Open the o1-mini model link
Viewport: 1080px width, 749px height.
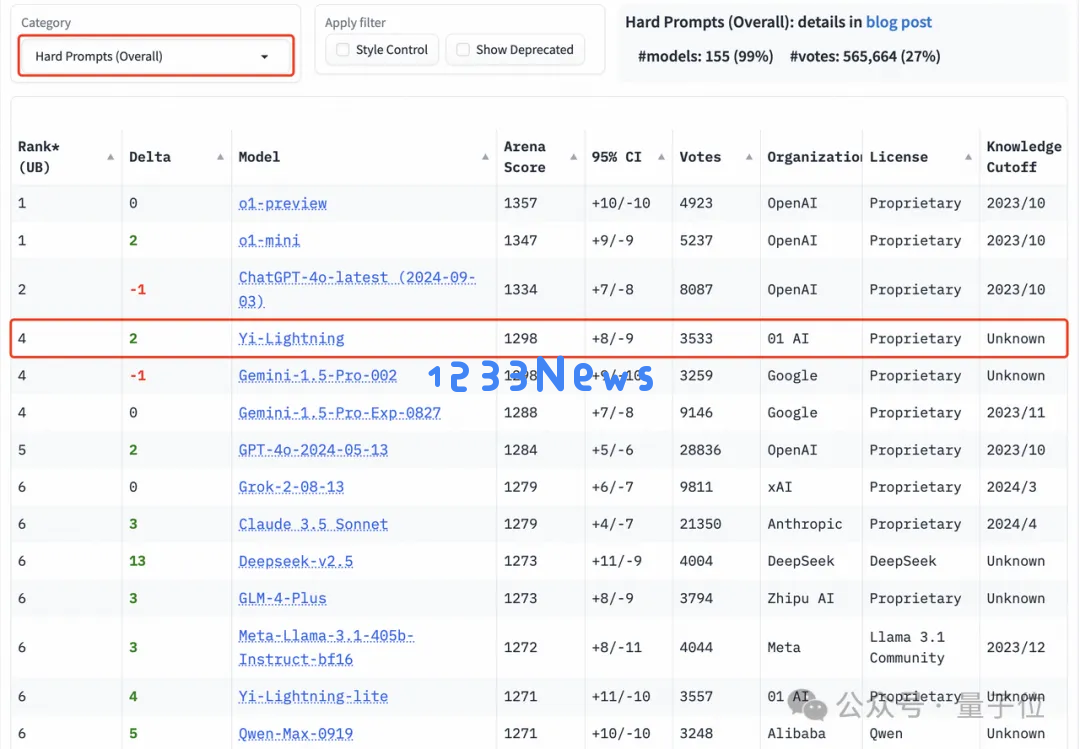click(x=269, y=240)
